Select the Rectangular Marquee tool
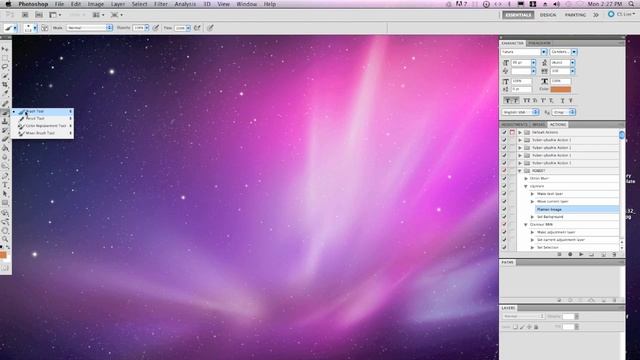The image size is (640, 360). tap(5, 58)
